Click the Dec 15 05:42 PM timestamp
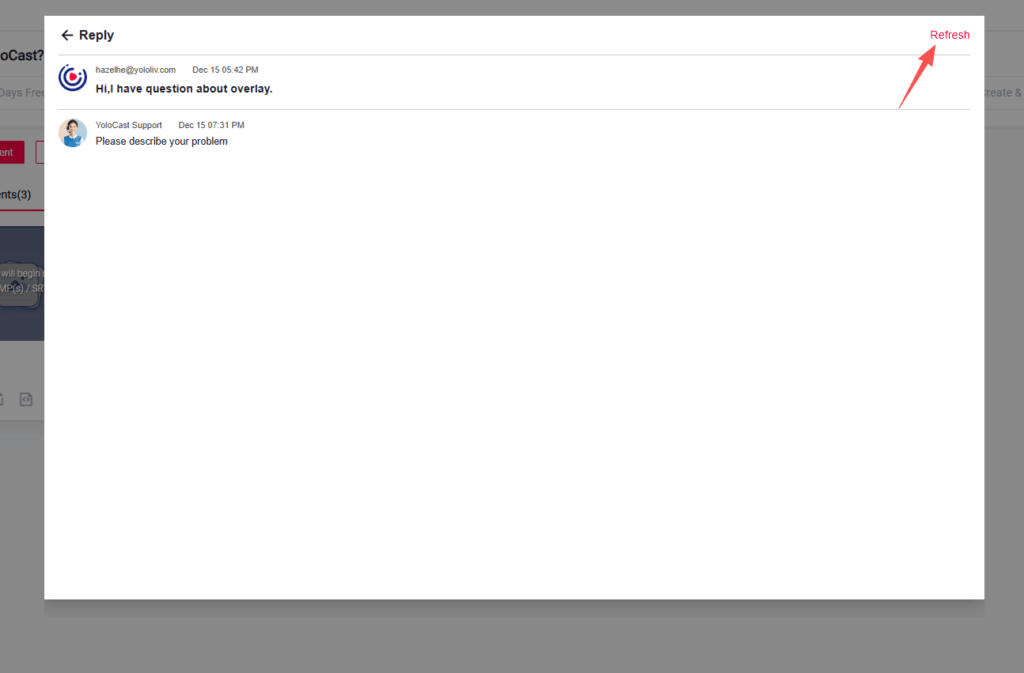 click(225, 70)
